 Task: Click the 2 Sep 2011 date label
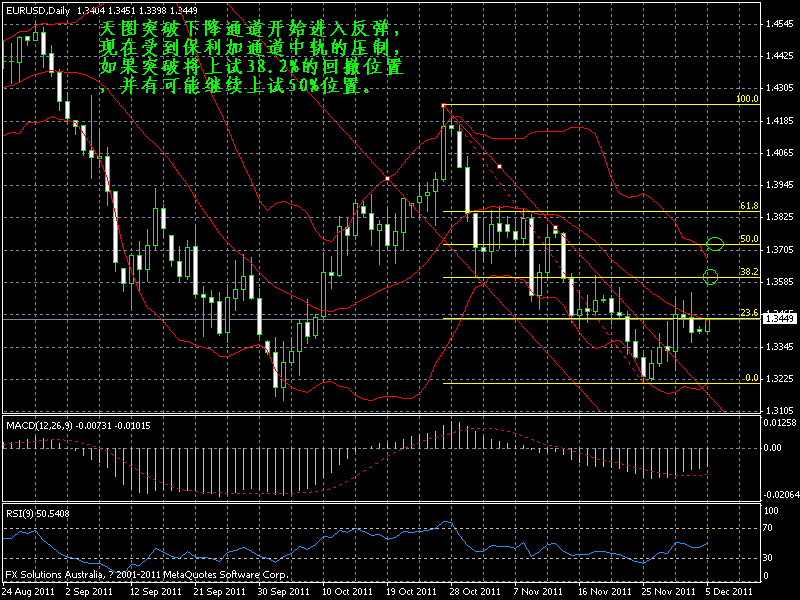pyautogui.click(x=89, y=592)
